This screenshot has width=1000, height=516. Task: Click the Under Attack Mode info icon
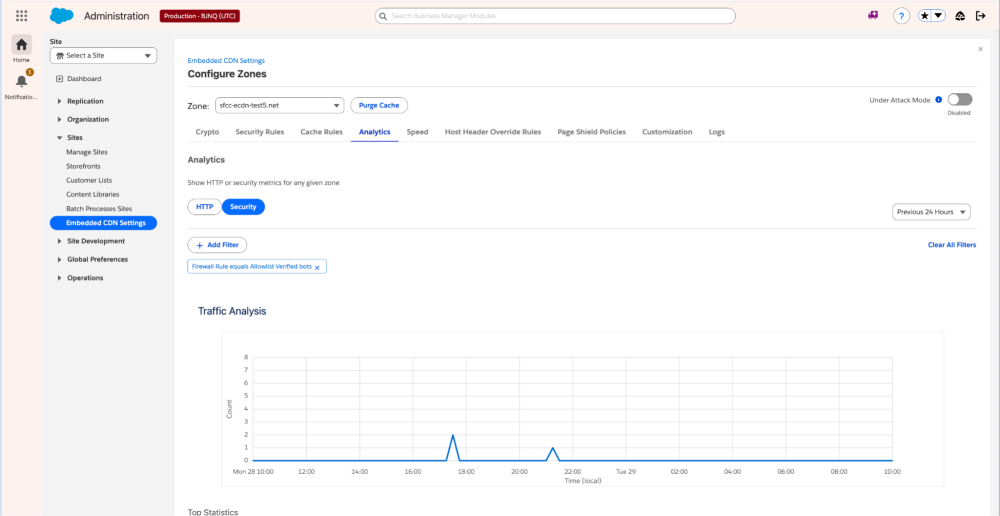tap(939, 100)
